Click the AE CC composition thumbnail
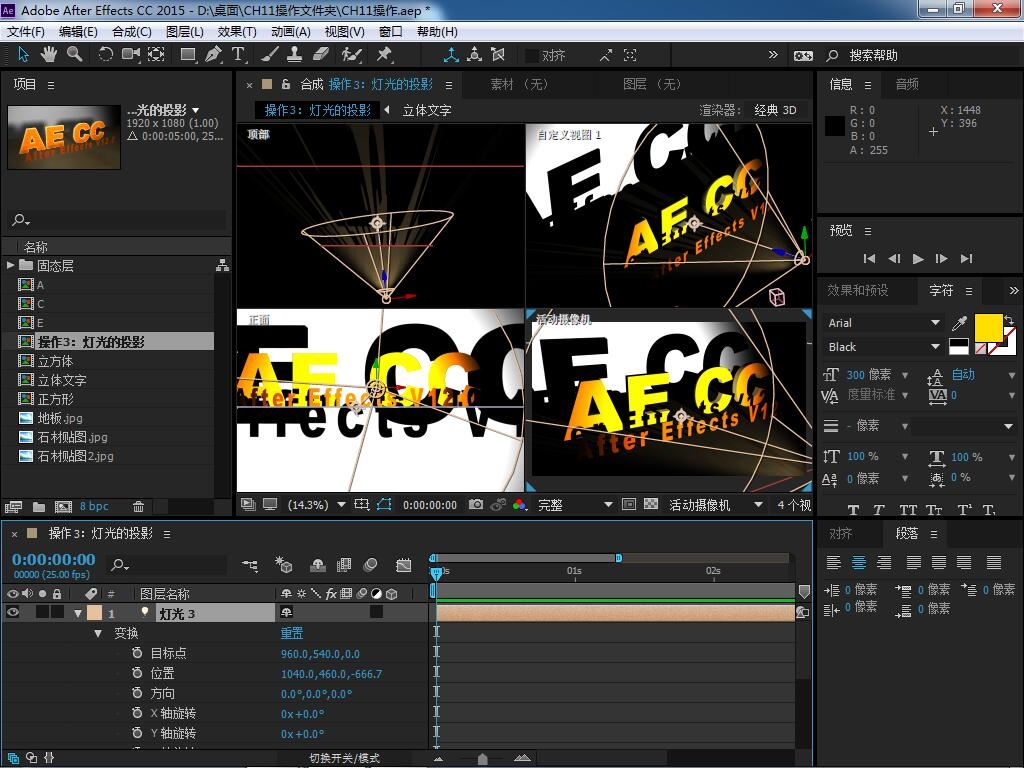 point(64,138)
